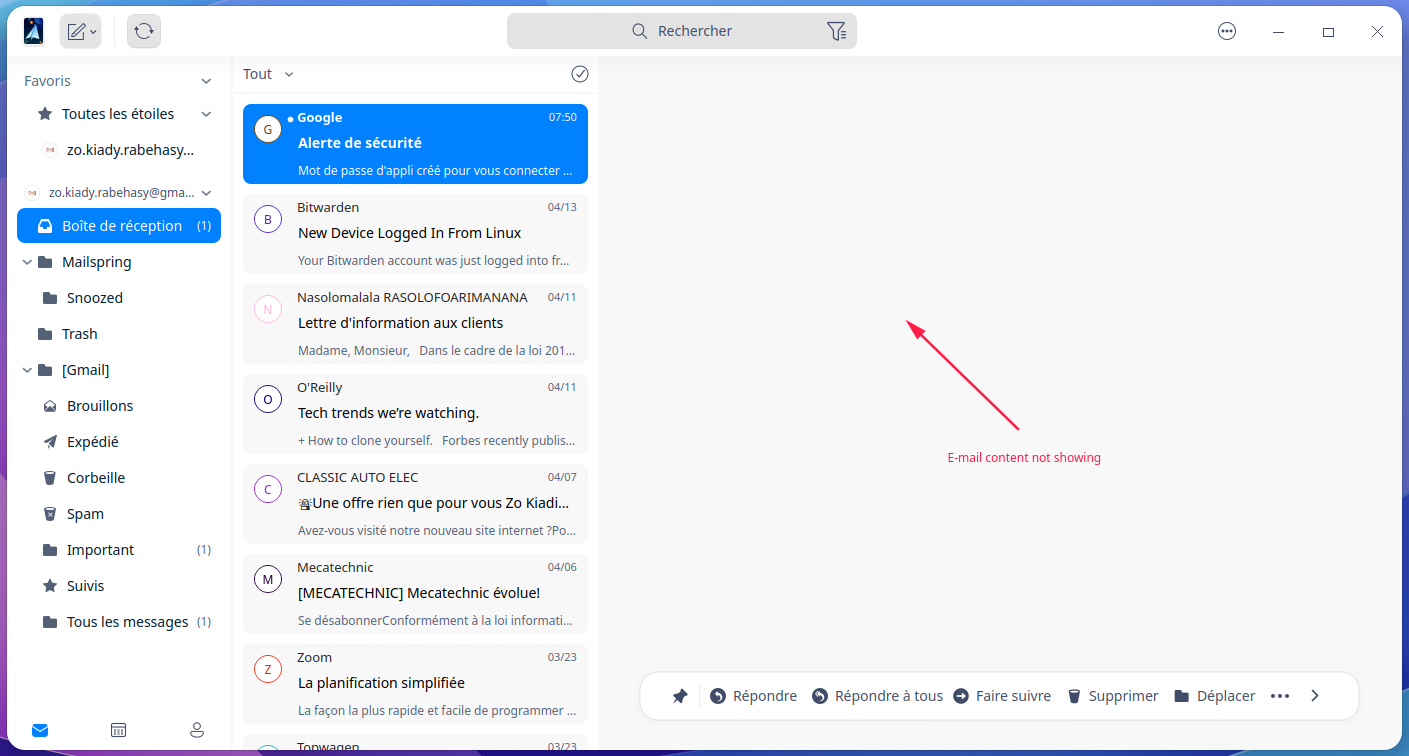
Task: Open the Mecatechnic évolue email
Action: click(415, 594)
